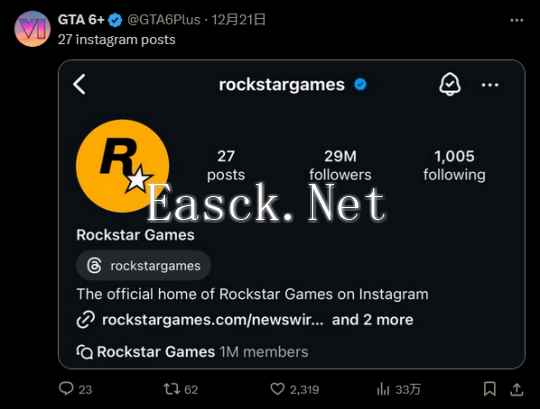Bookmark this tweet
The width and height of the screenshot is (540, 409).
pos(489,389)
